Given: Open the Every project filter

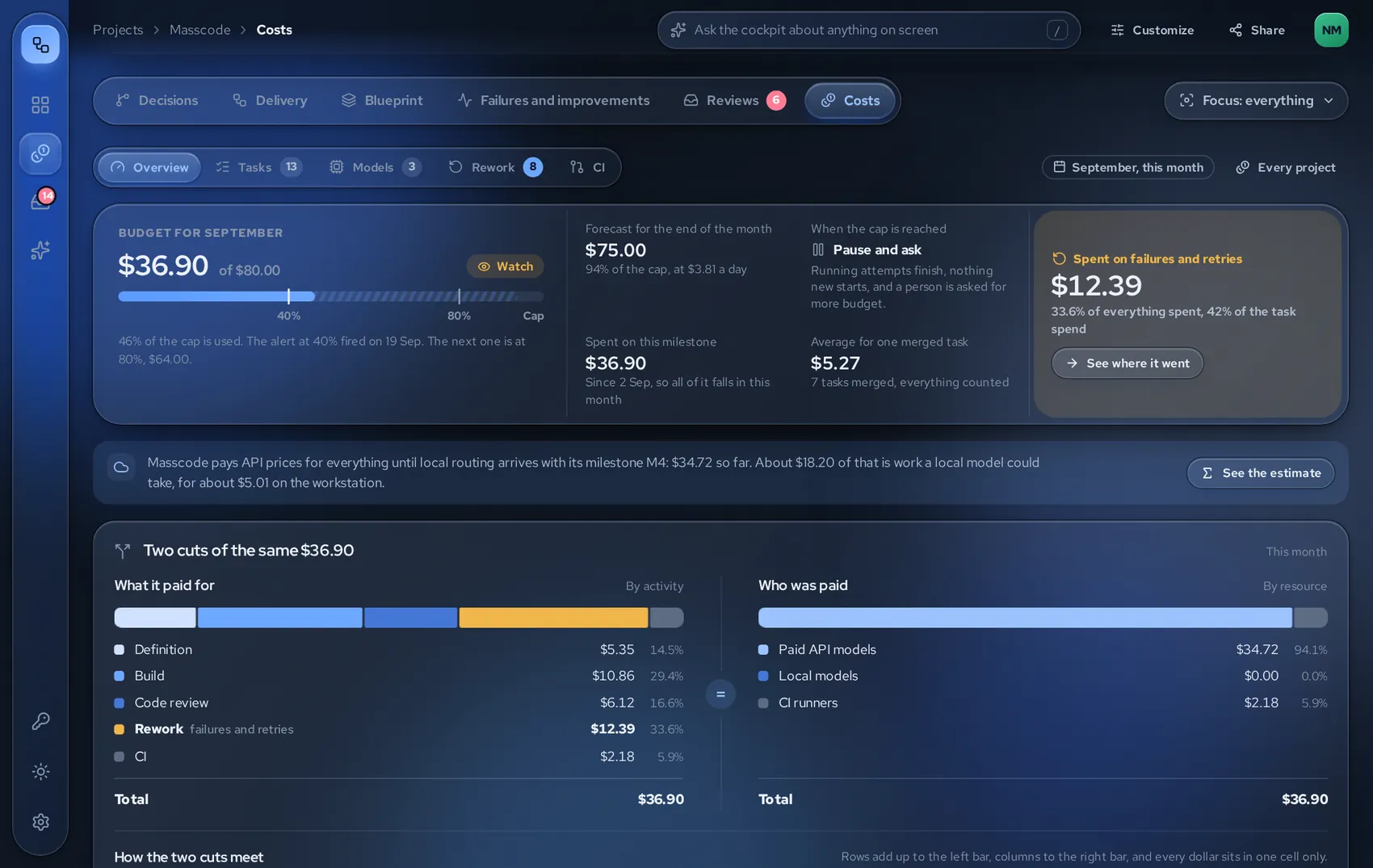Looking at the screenshot, I should point(1286,167).
